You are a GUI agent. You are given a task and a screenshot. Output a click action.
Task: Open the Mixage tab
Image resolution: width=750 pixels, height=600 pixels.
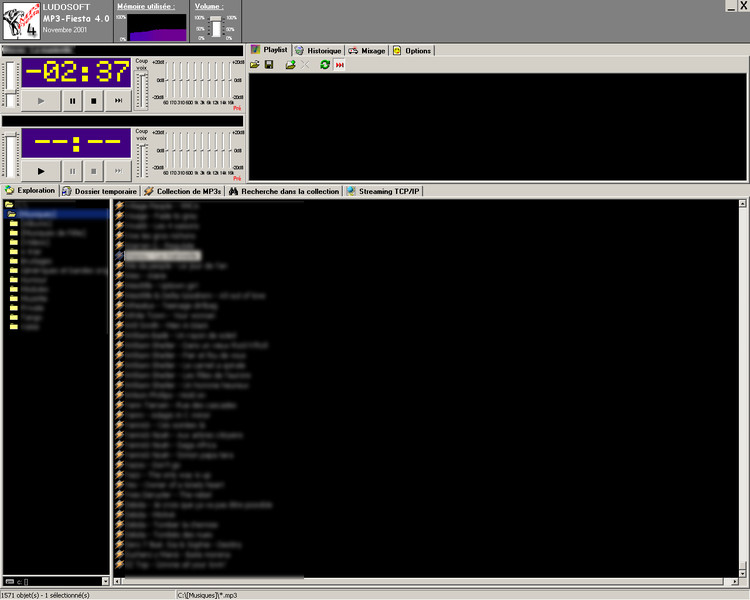(x=367, y=50)
